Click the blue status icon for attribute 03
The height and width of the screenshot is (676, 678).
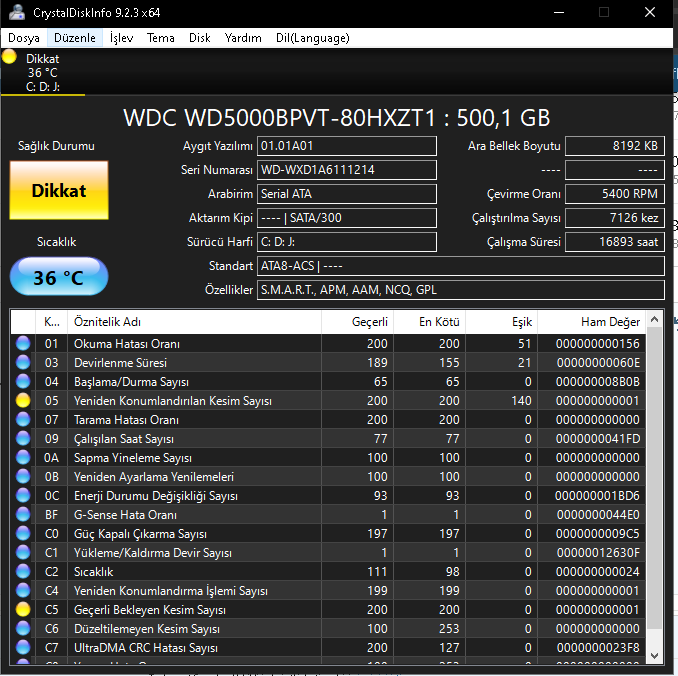coord(23,363)
